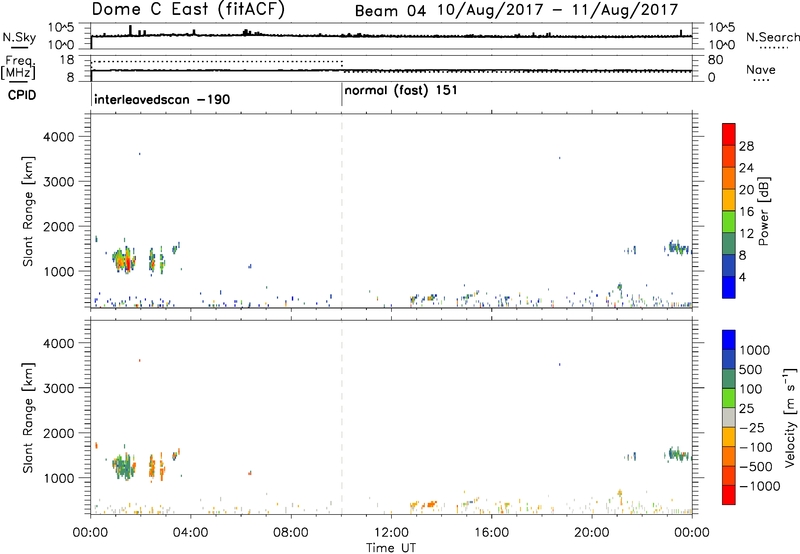Click the '16:00' time axis label

coord(491,533)
